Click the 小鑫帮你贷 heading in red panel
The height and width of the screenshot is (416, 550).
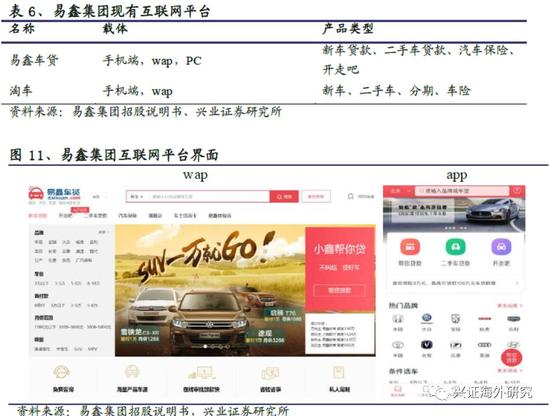(x=339, y=249)
